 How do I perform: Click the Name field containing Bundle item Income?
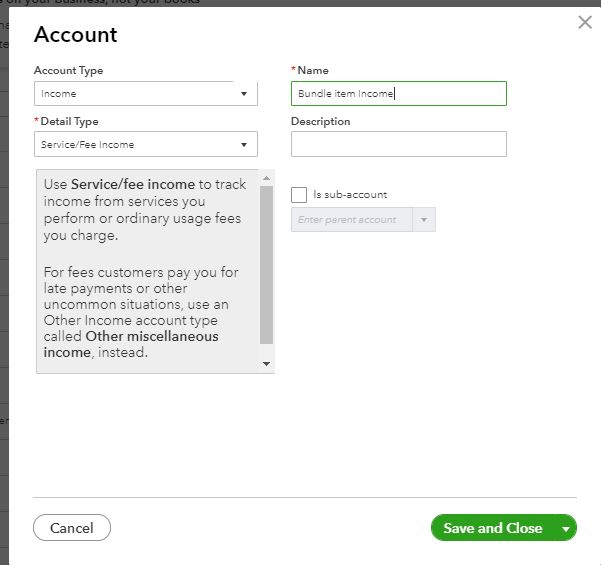(x=398, y=94)
